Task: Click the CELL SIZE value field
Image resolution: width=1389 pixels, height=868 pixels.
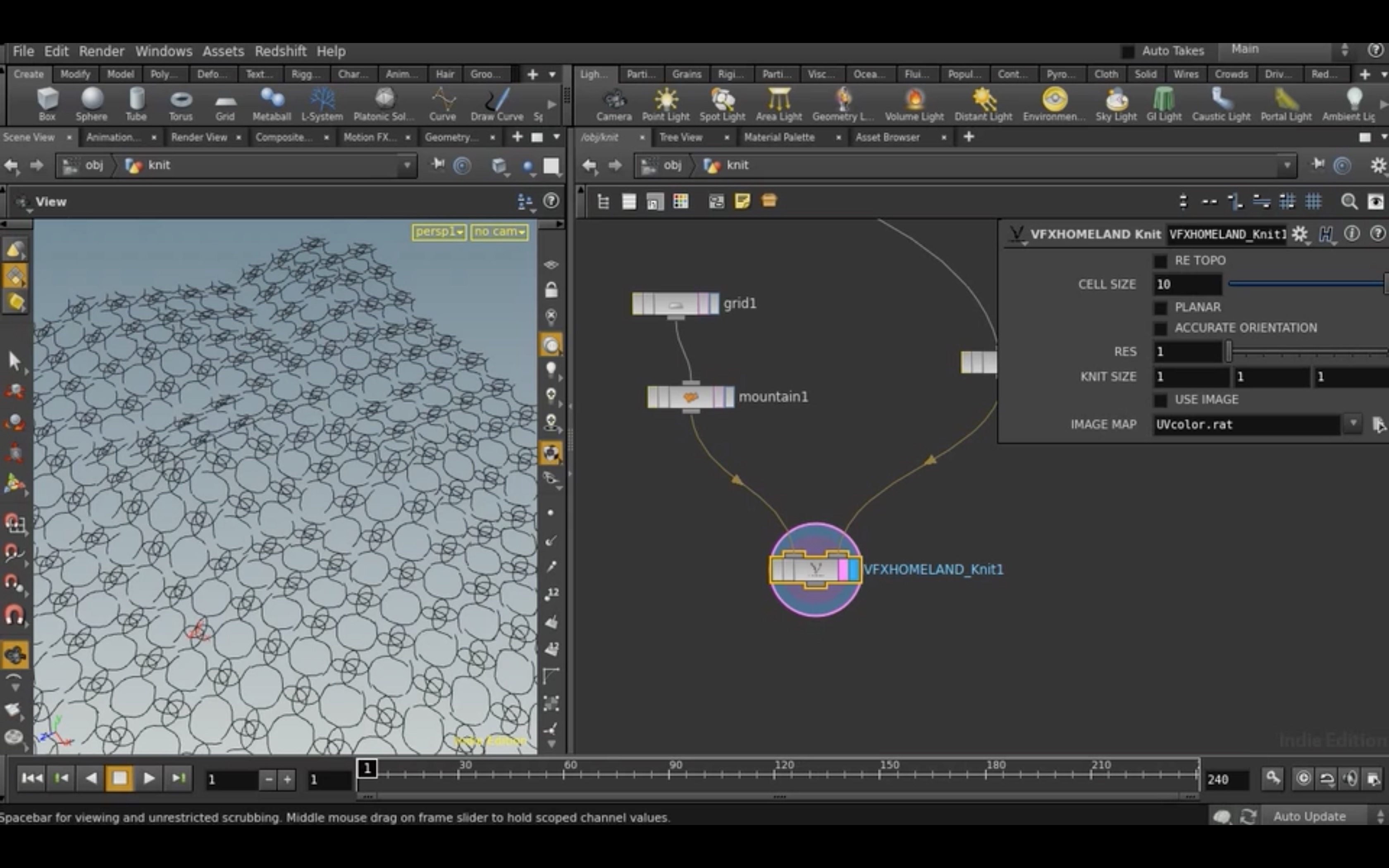Action: click(x=1188, y=284)
